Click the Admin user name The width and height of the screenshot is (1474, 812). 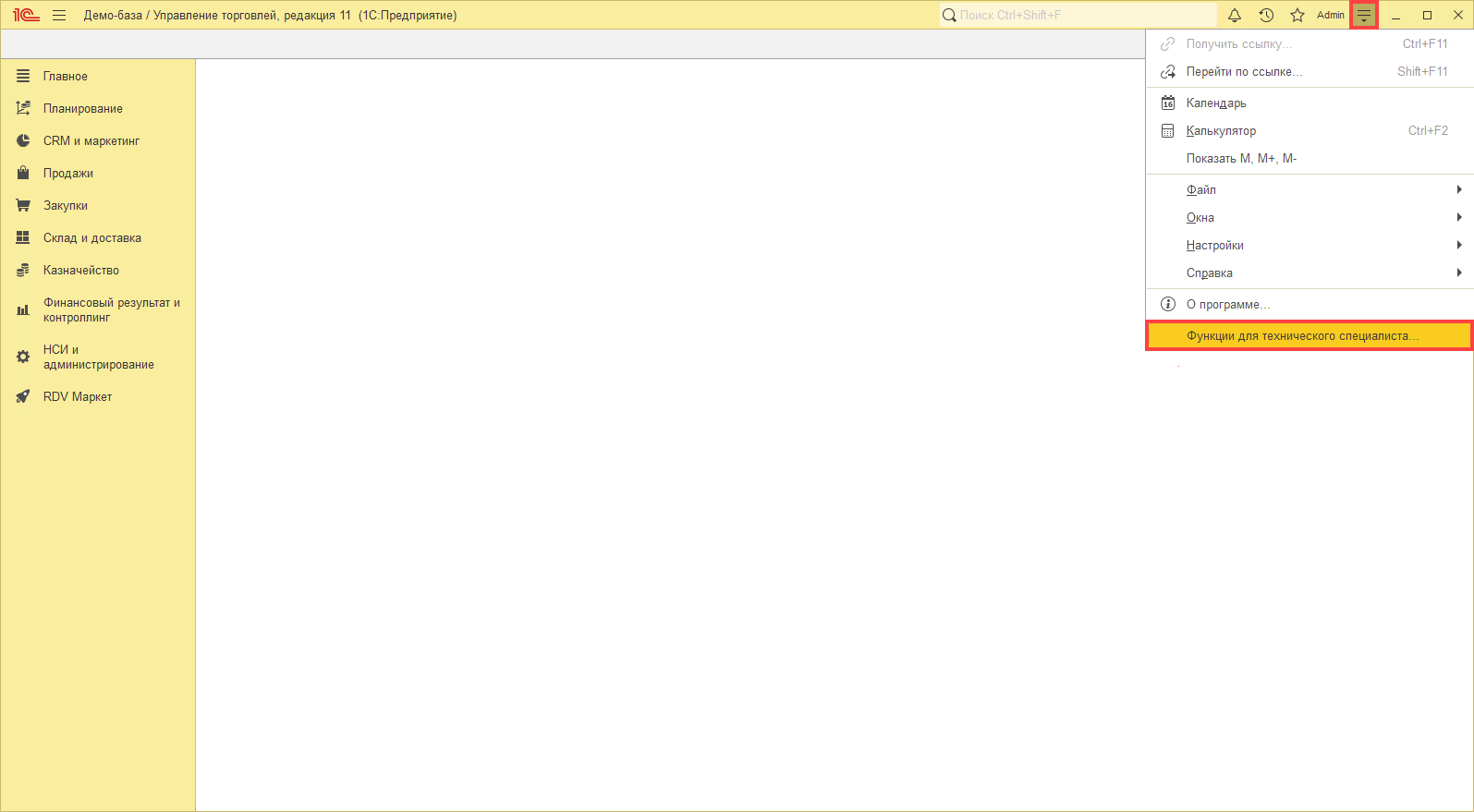1331,15
